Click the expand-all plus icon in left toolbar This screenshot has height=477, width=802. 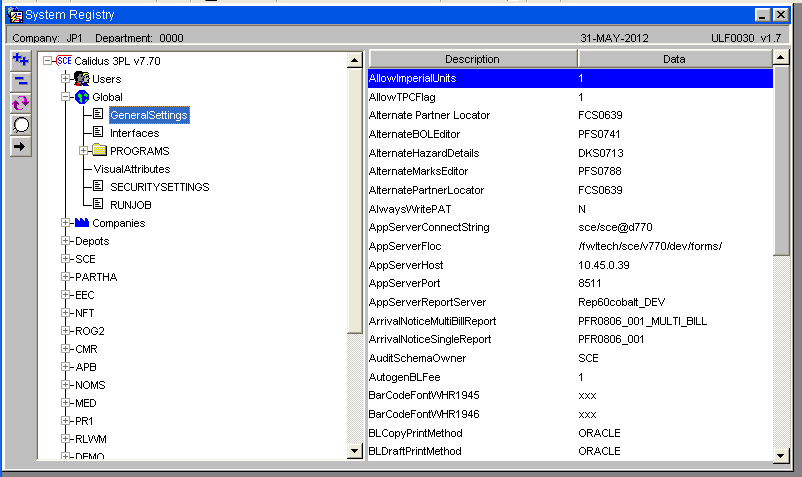tap(20, 60)
